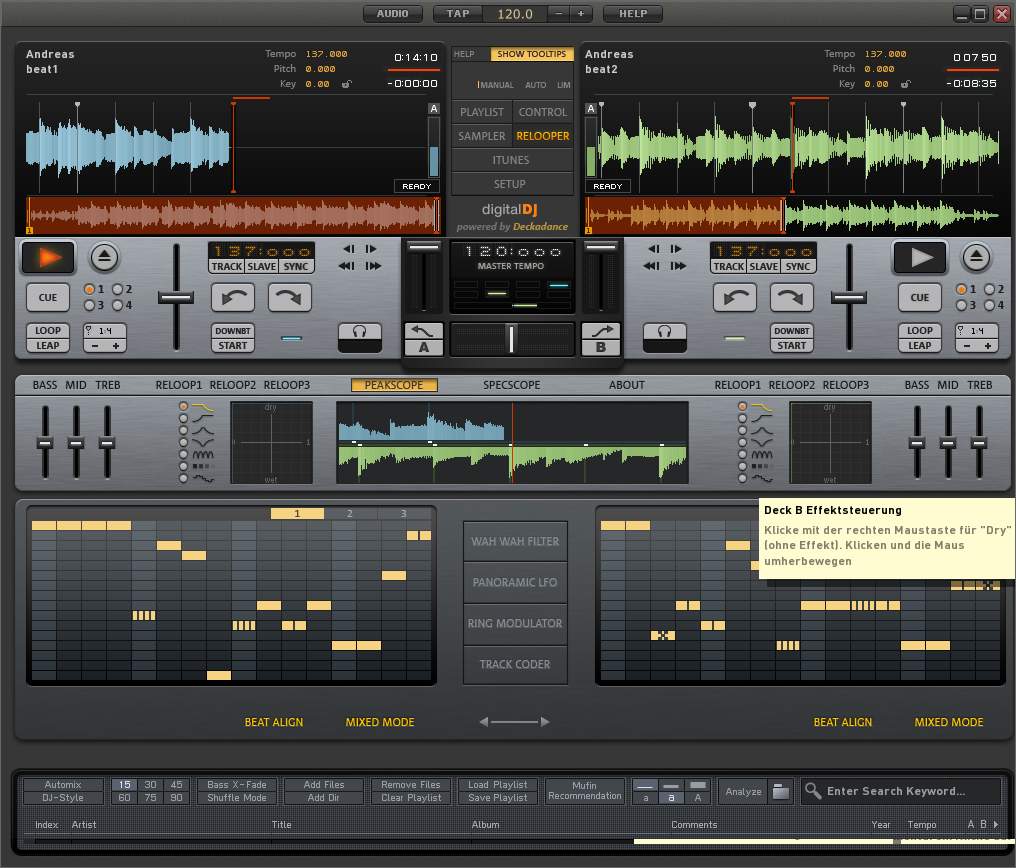
Task: Enable SLAVE mode on Deck B
Action: tap(764, 266)
